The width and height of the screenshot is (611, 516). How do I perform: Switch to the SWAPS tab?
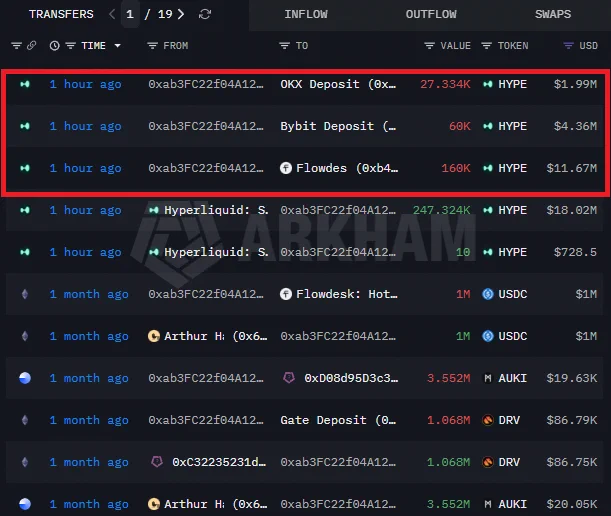[553, 14]
